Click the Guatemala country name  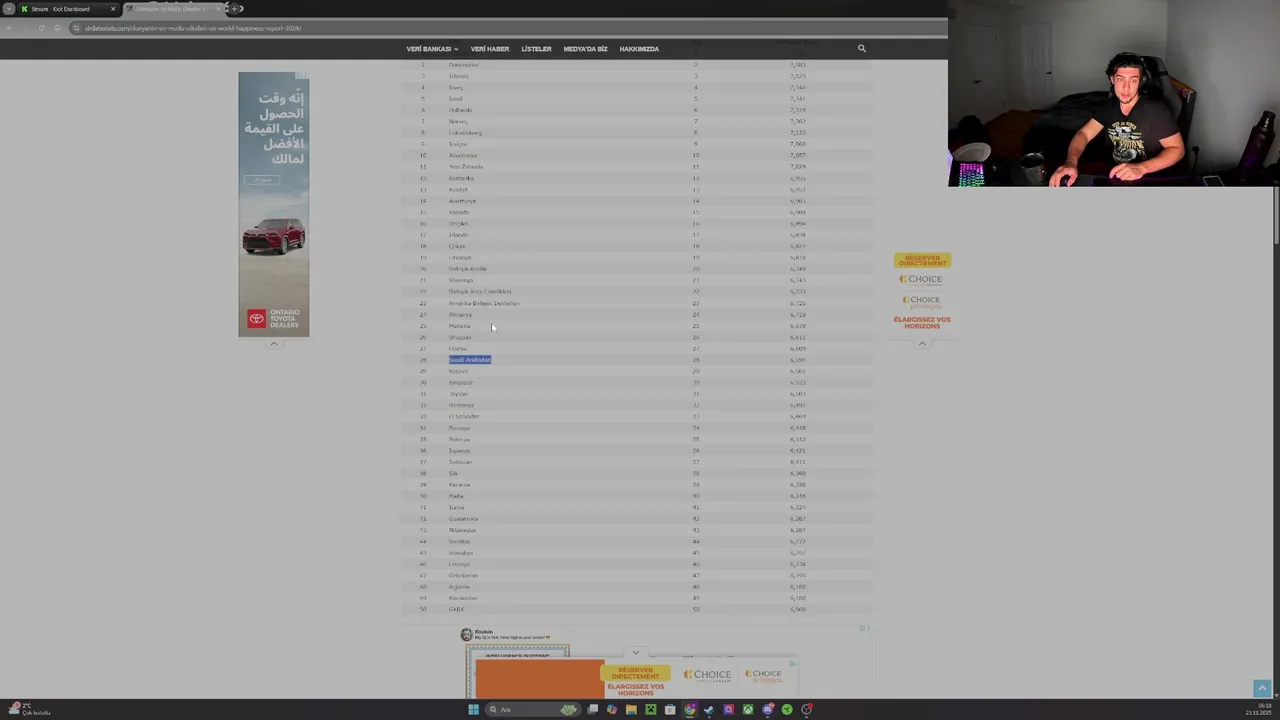click(x=463, y=518)
